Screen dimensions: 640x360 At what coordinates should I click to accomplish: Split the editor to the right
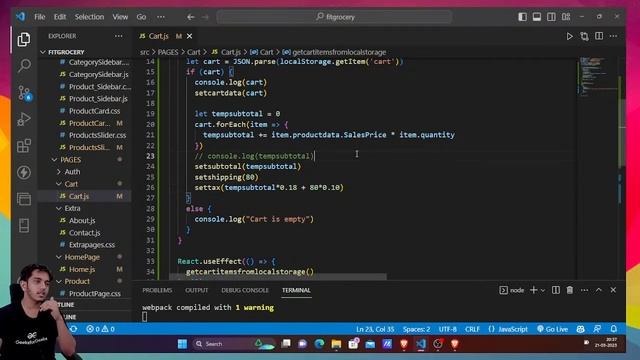(x=599, y=36)
